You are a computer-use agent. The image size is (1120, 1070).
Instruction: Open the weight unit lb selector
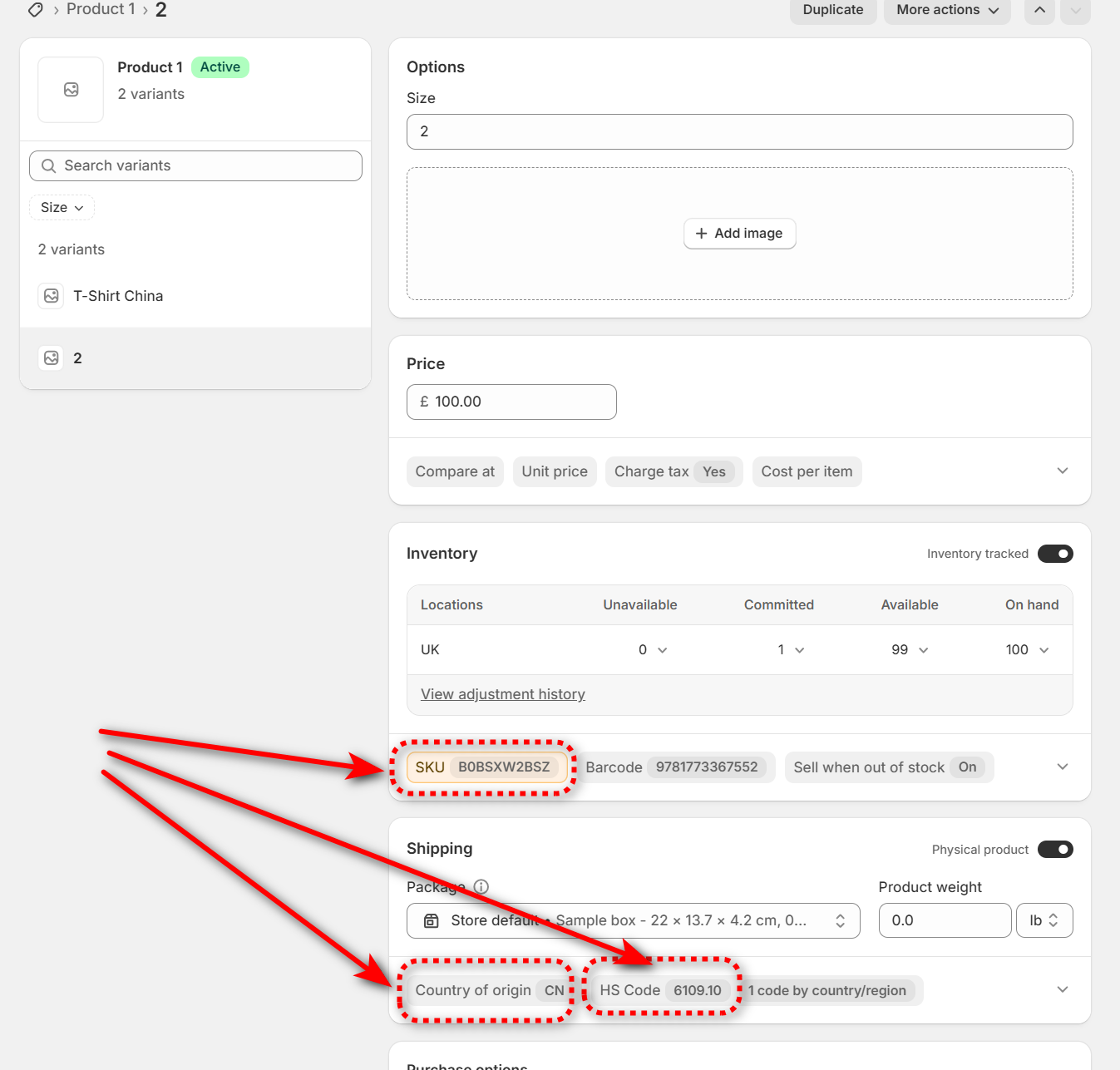tap(1044, 921)
